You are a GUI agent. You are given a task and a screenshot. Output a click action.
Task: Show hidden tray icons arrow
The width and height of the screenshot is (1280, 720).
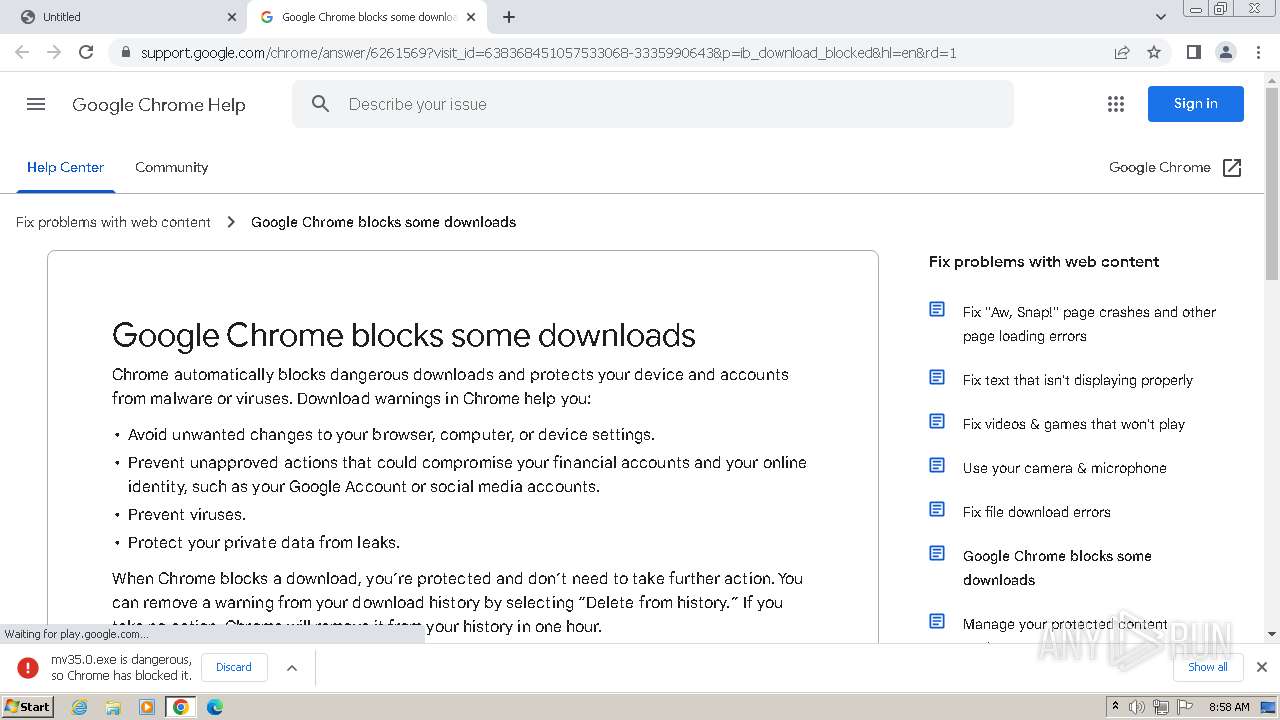[x=1115, y=707]
